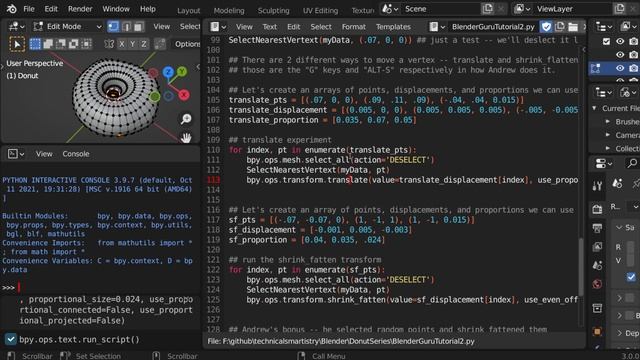Click the red X axis gizmo ball
This screenshot has height=360, width=640.
184,95
